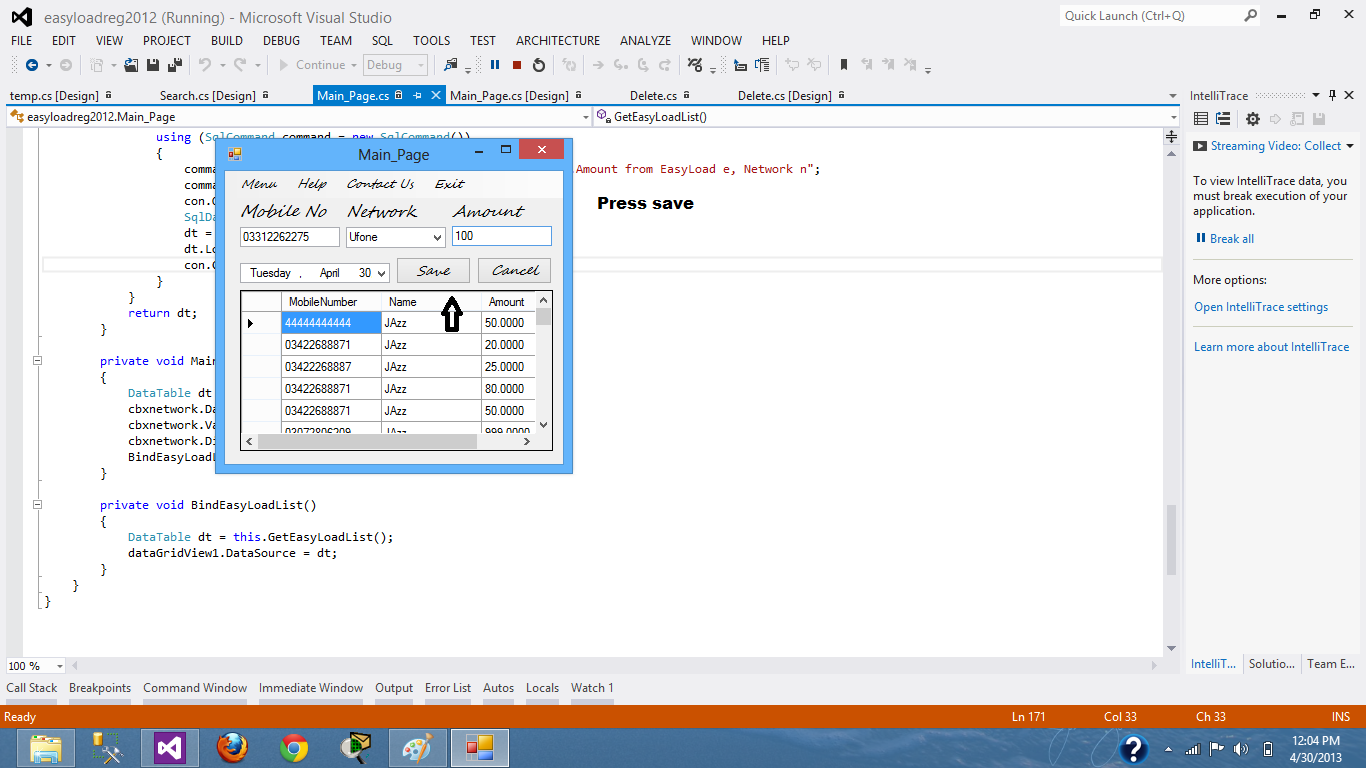
Task: Stop debugging with the red square icon
Action: [x=517, y=65]
